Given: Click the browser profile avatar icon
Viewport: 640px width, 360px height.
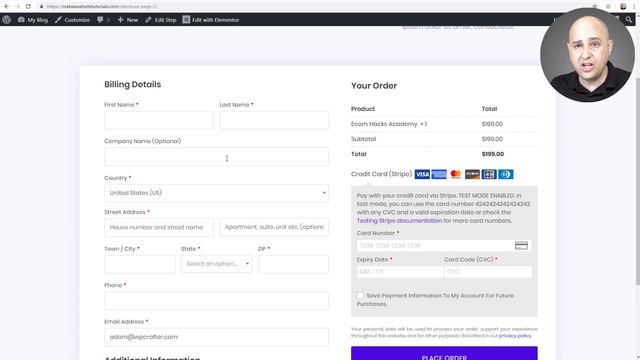Looking at the screenshot, I should pos(623,6).
